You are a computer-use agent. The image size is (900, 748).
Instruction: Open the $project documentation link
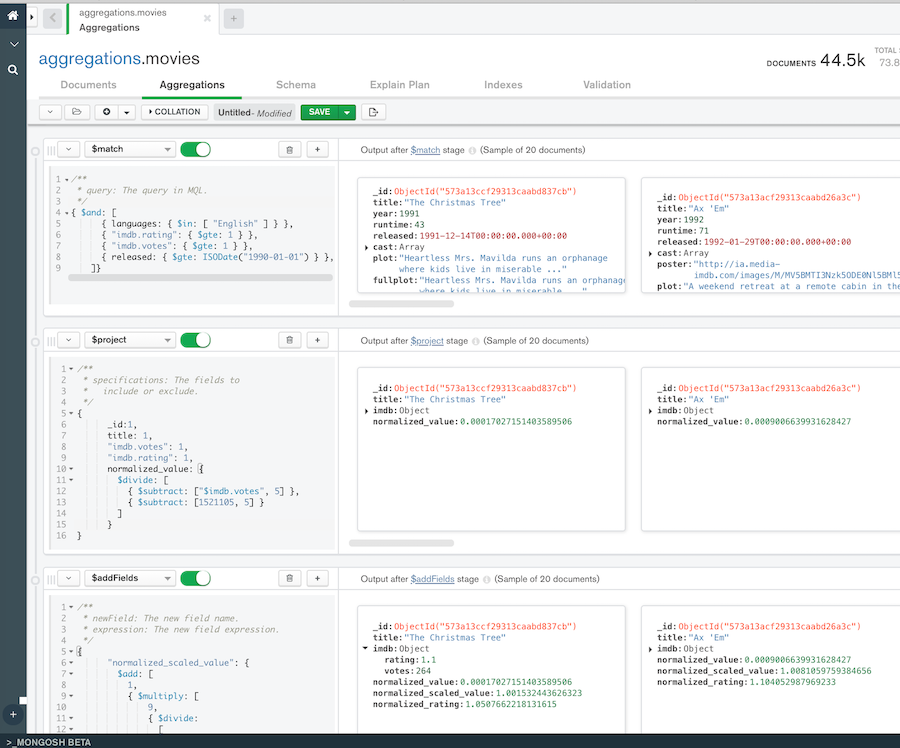click(x=427, y=340)
